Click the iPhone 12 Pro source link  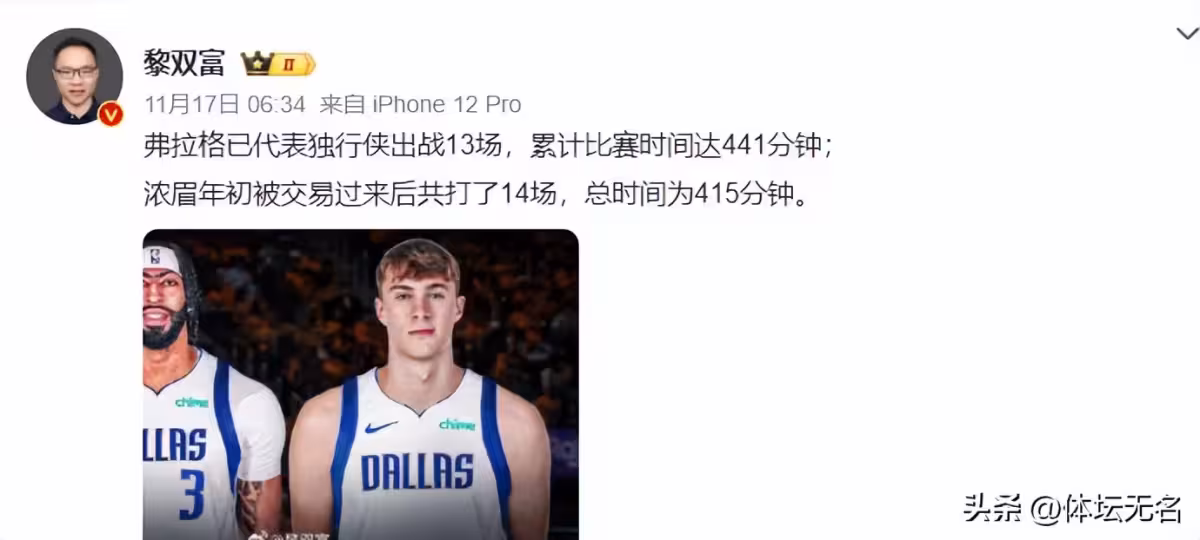click(x=447, y=105)
